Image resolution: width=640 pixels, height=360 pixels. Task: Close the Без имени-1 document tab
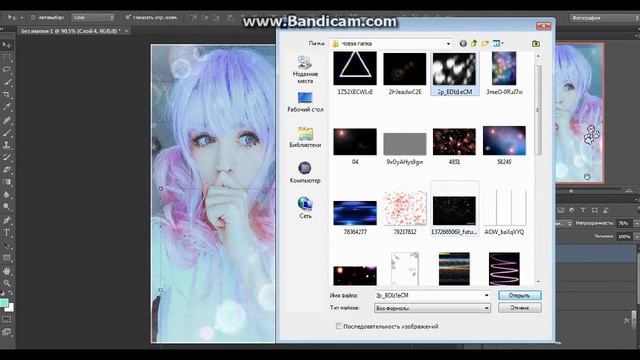pyautogui.click(x=127, y=31)
